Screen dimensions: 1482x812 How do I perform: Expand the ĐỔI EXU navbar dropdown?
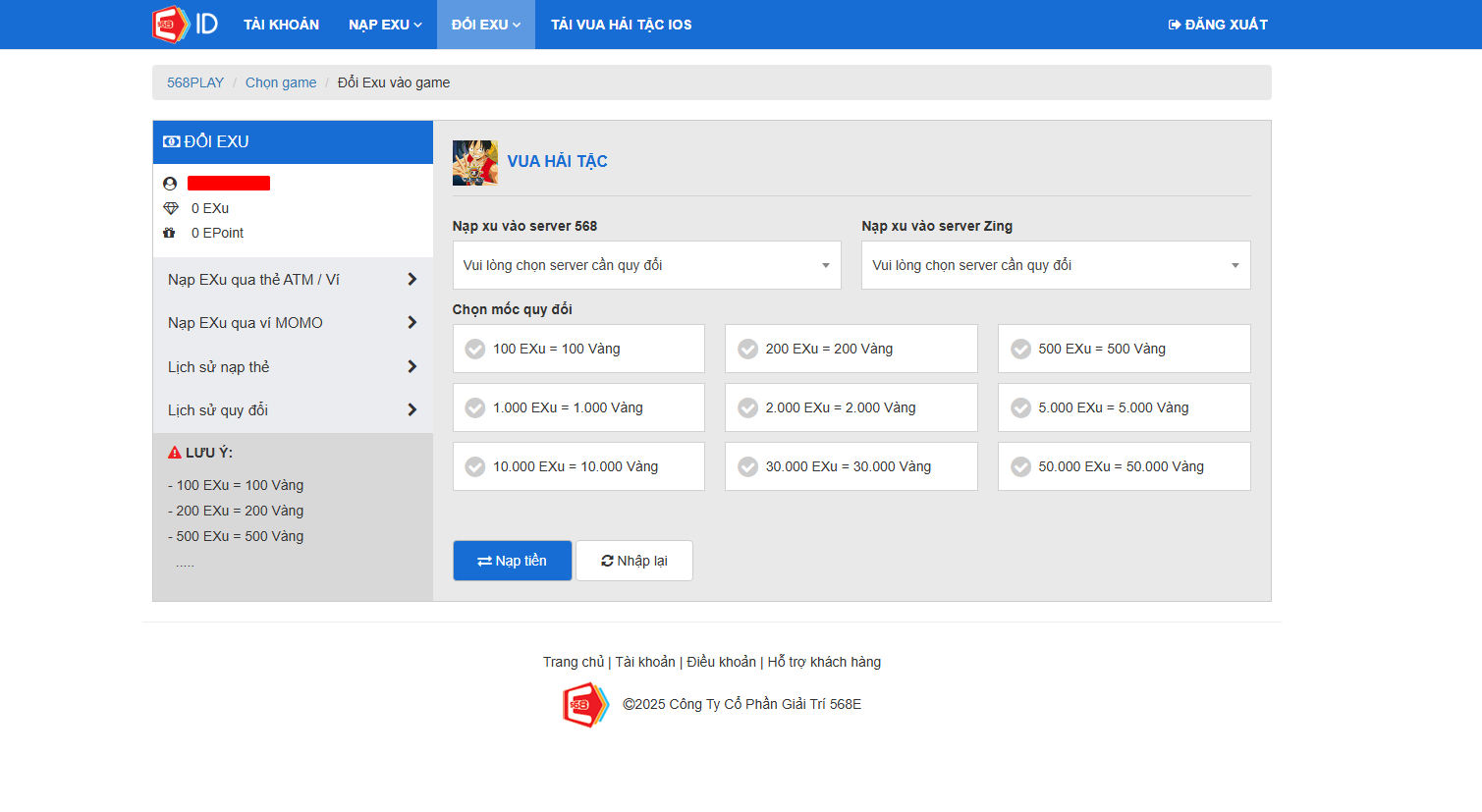(x=486, y=25)
